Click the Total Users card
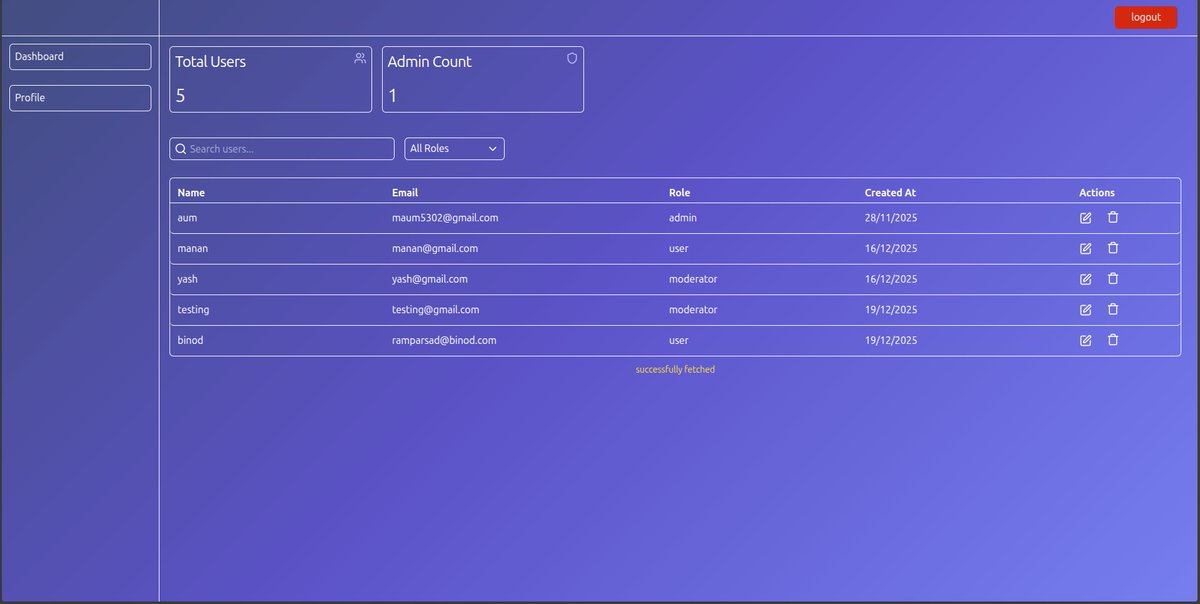The height and width of the screenshot is (604, 1200). pyautogui.click(x=271, y=80)
